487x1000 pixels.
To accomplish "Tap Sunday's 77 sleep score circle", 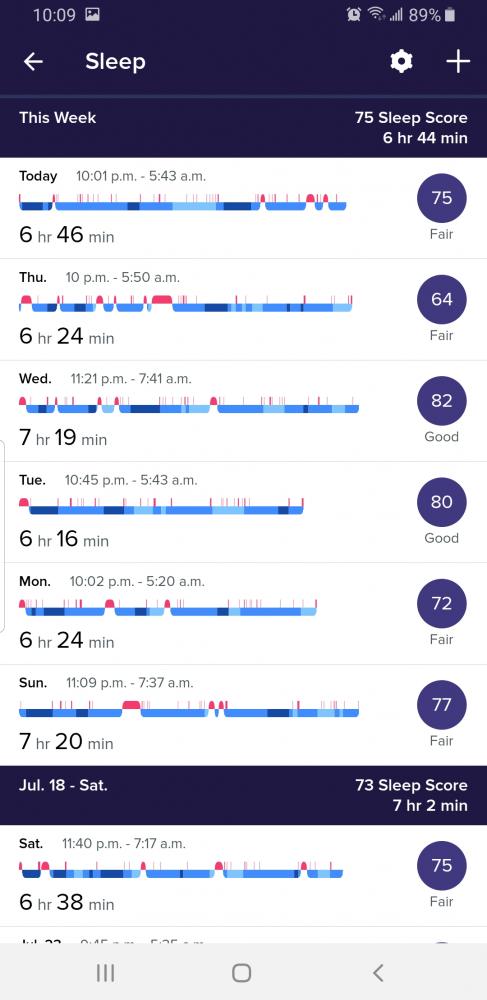I will click(x=442, y=705).
